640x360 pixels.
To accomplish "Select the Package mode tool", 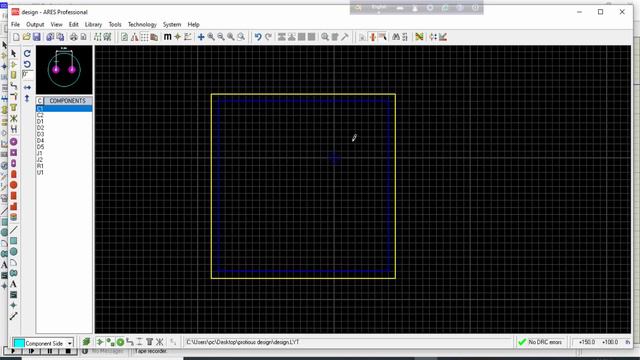I will pyautogui.click(x=13, y=75).
